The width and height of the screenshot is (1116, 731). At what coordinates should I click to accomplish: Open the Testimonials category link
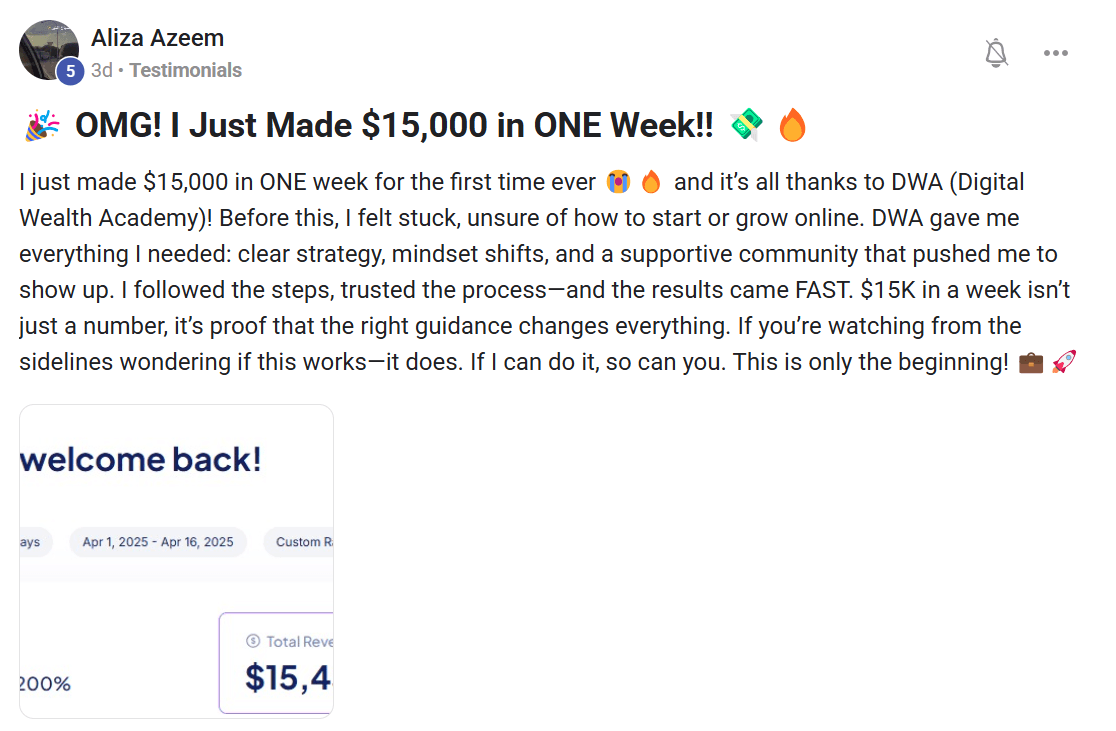(x=185, y=70)
